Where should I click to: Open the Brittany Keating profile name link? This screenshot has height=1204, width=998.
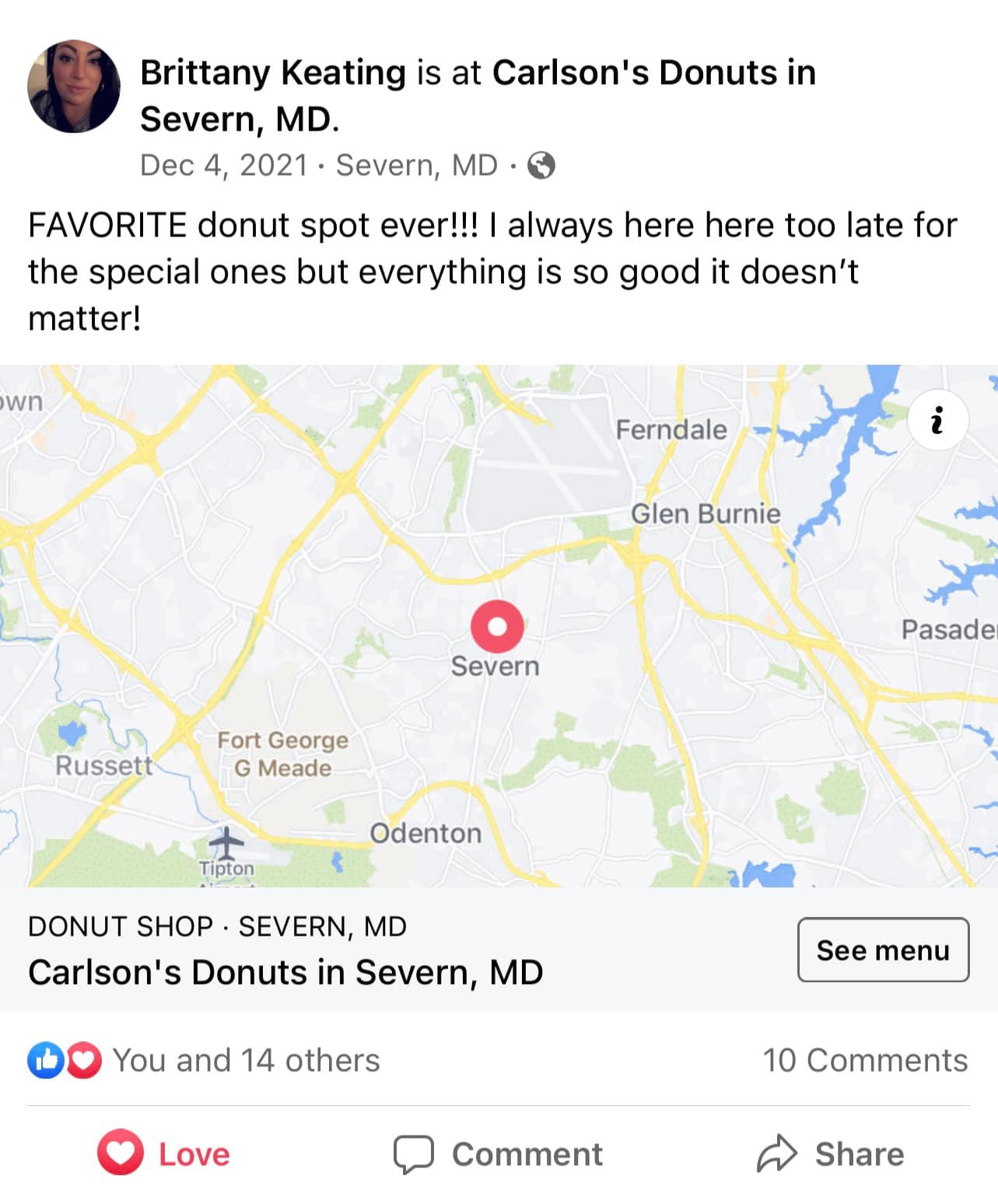(273, 72)
